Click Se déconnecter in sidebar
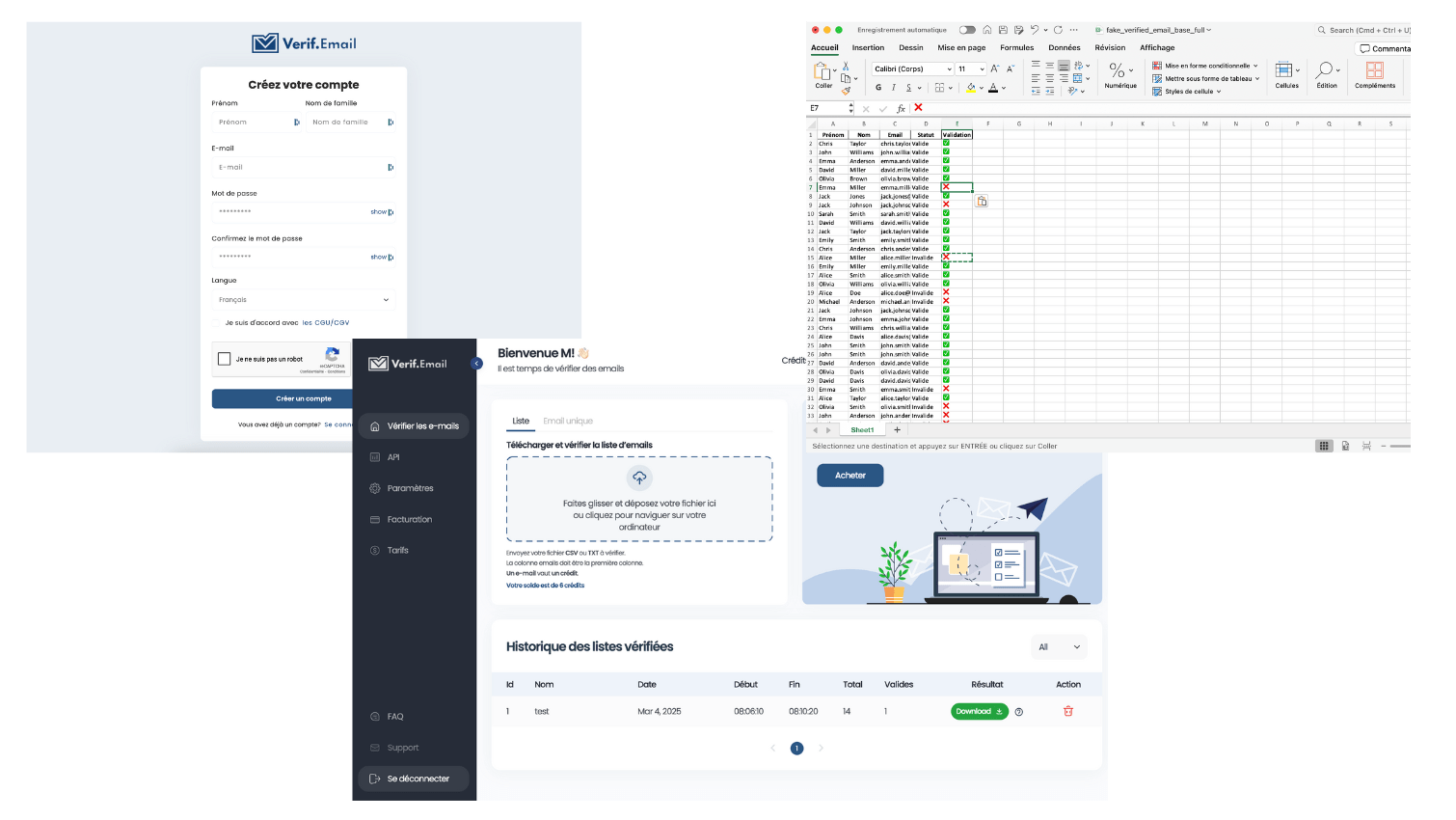This screenshot has width=1456, height=820. pyautogui.click(x=414, y=779)
